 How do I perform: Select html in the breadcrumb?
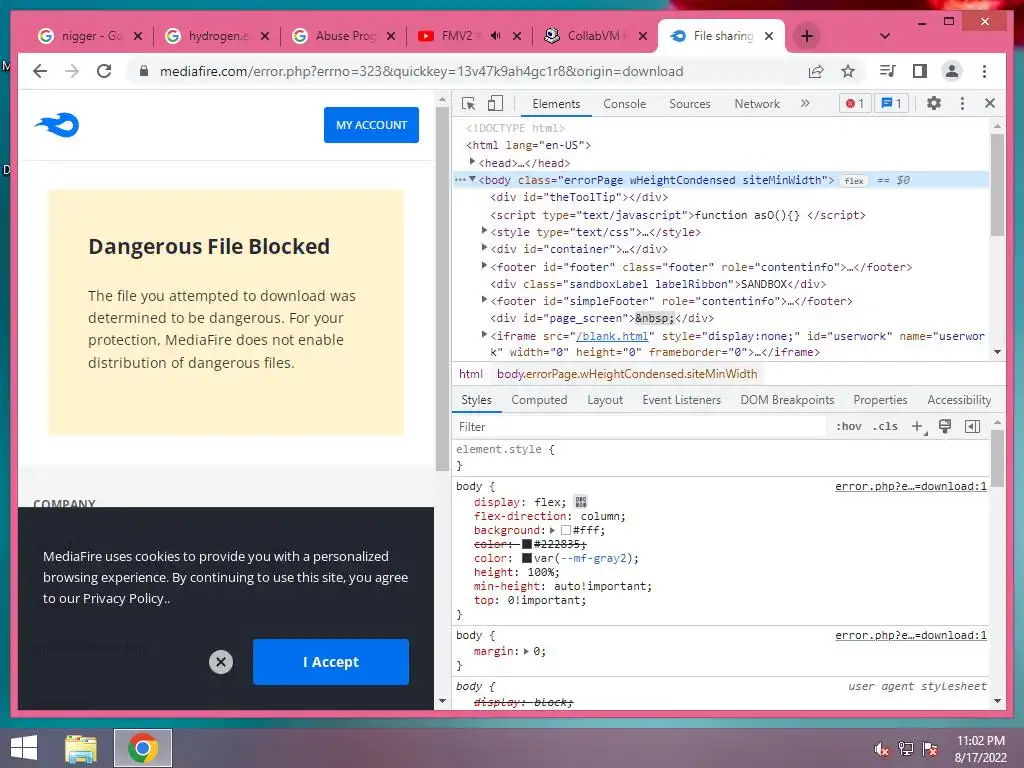point(470,374)
